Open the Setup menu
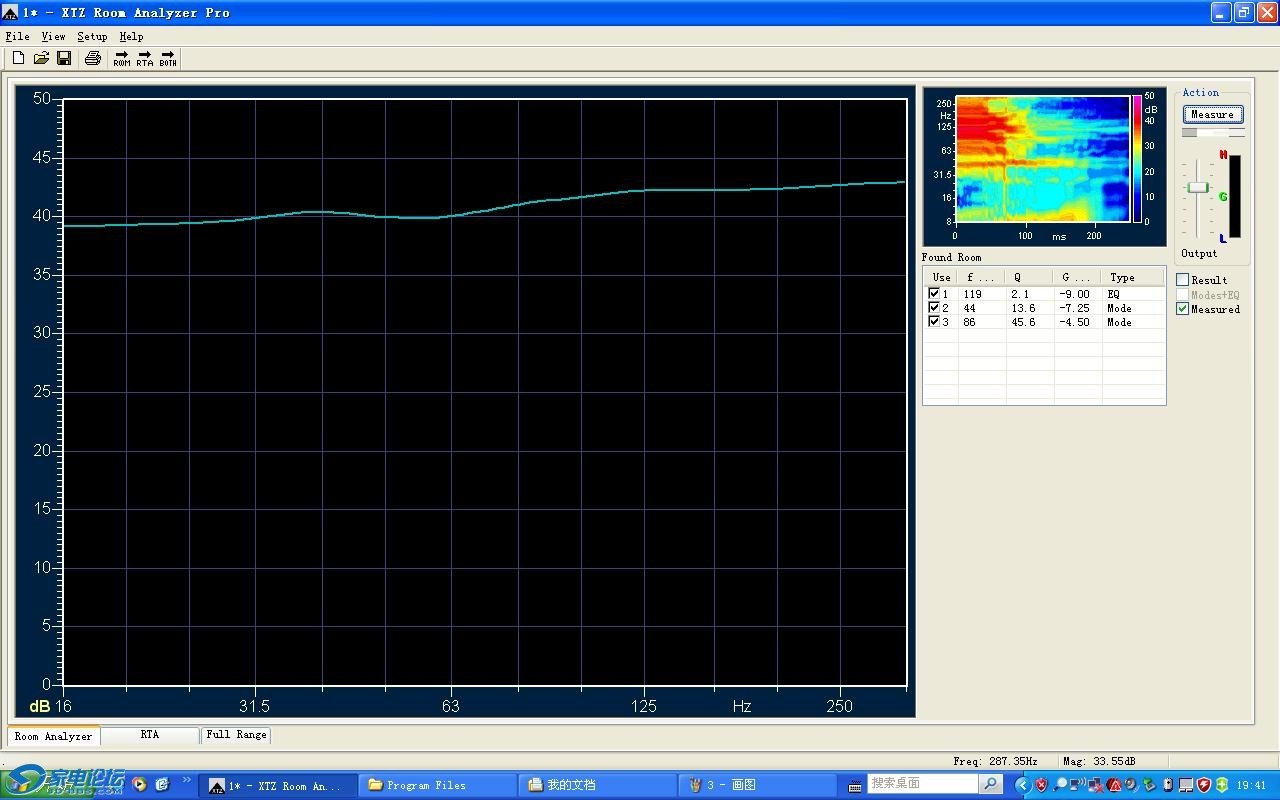 click(x=92, y=36)
